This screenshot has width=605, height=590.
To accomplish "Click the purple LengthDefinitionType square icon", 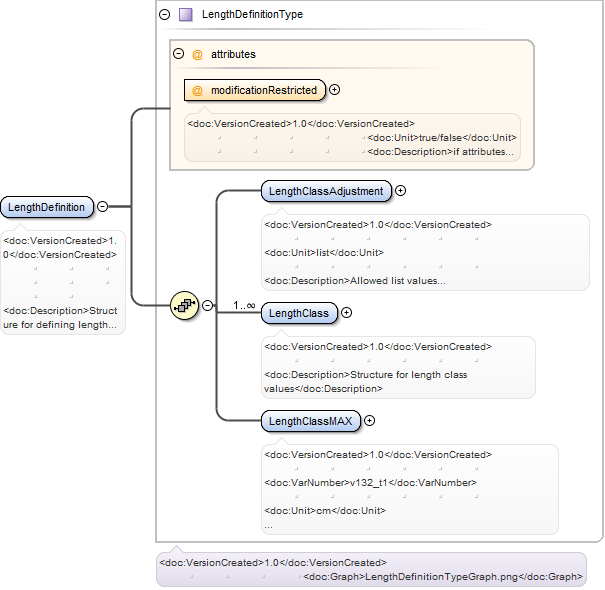I will click(x=186, y=15).
